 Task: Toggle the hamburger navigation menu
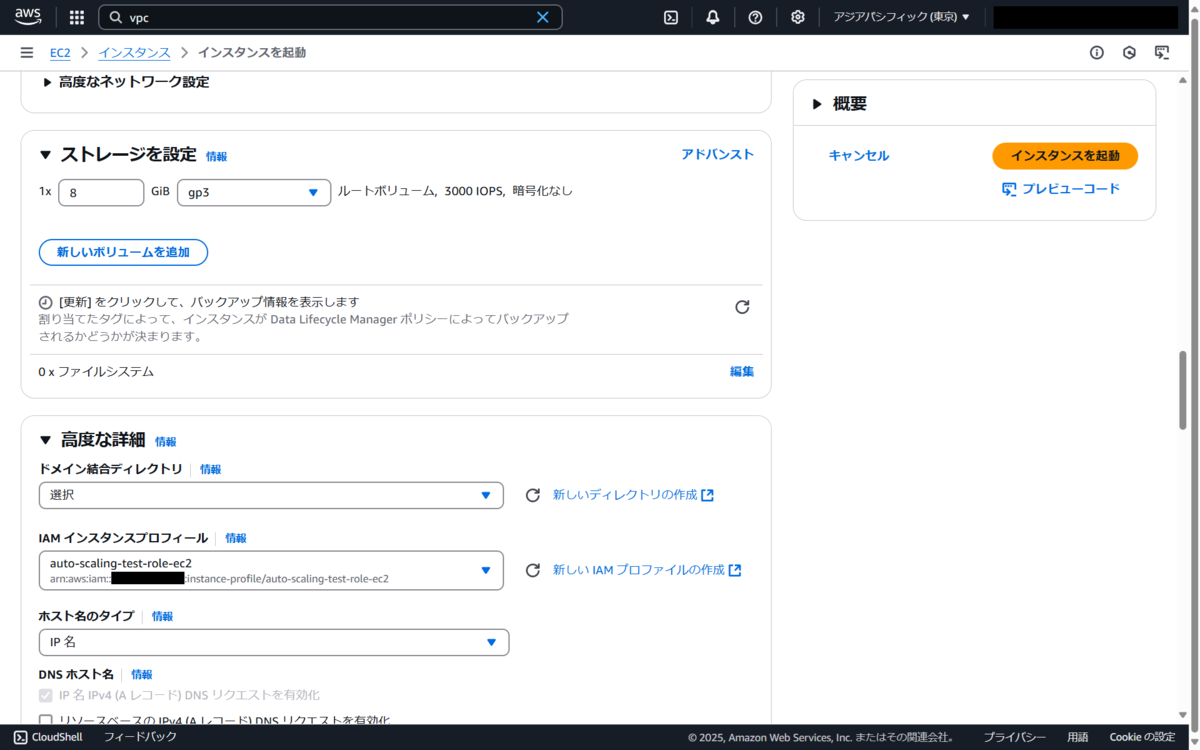(27, 52)
